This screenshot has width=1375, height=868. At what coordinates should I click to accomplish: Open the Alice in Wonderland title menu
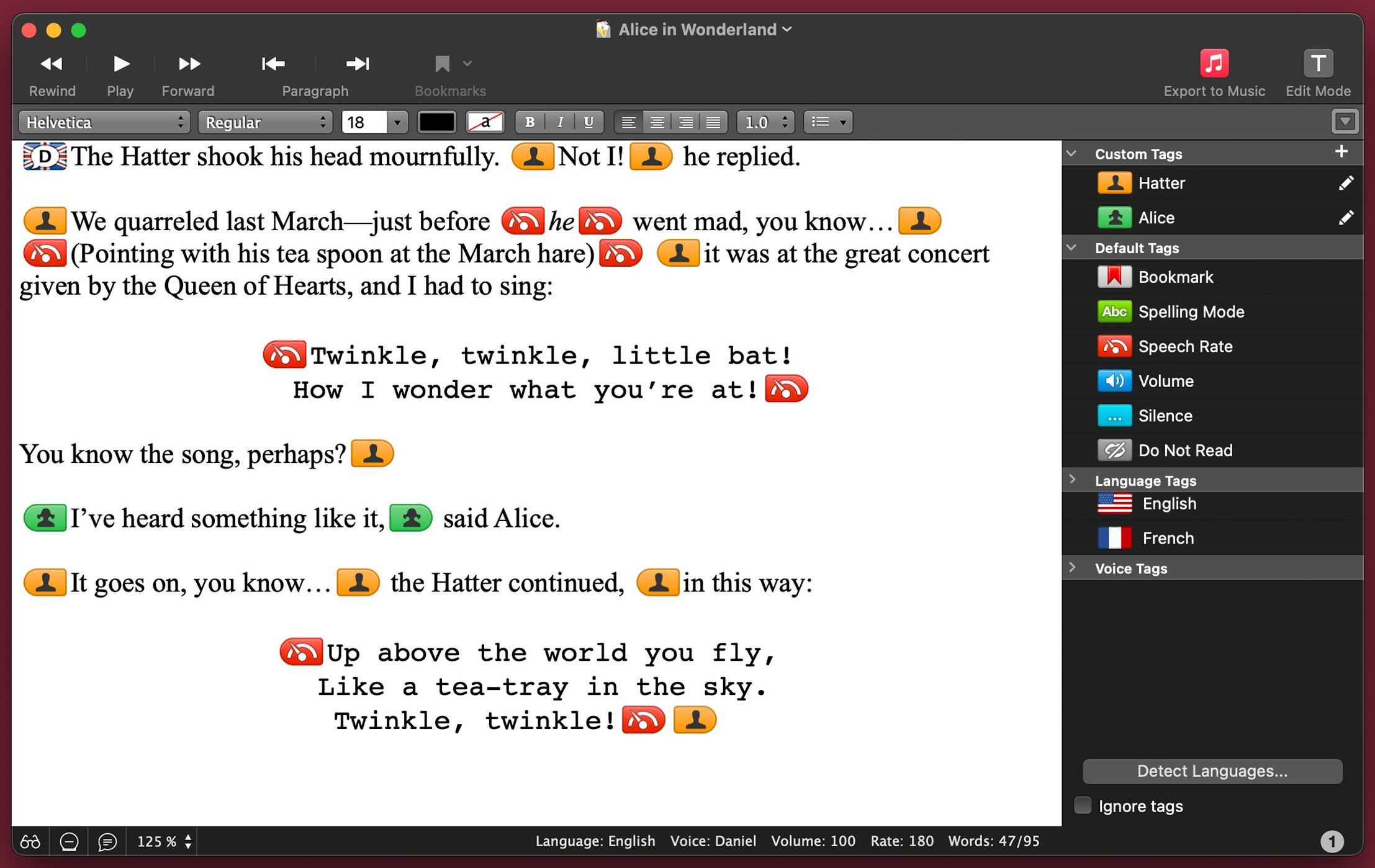coord(694,29)
